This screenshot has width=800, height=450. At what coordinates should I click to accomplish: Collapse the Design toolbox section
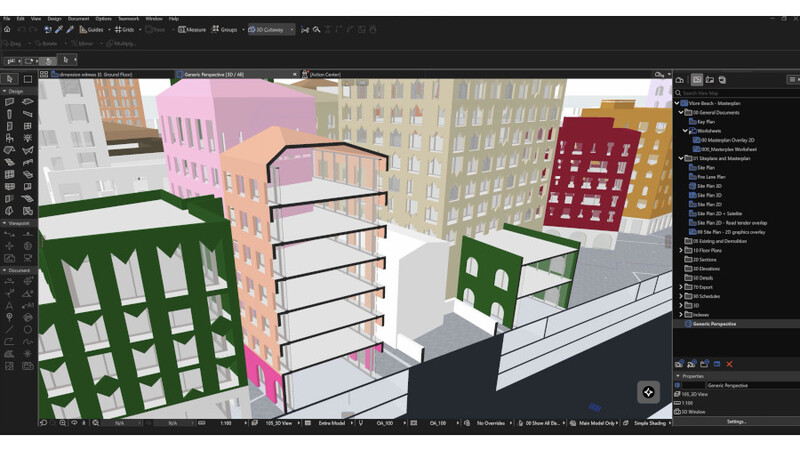point(5,91)
